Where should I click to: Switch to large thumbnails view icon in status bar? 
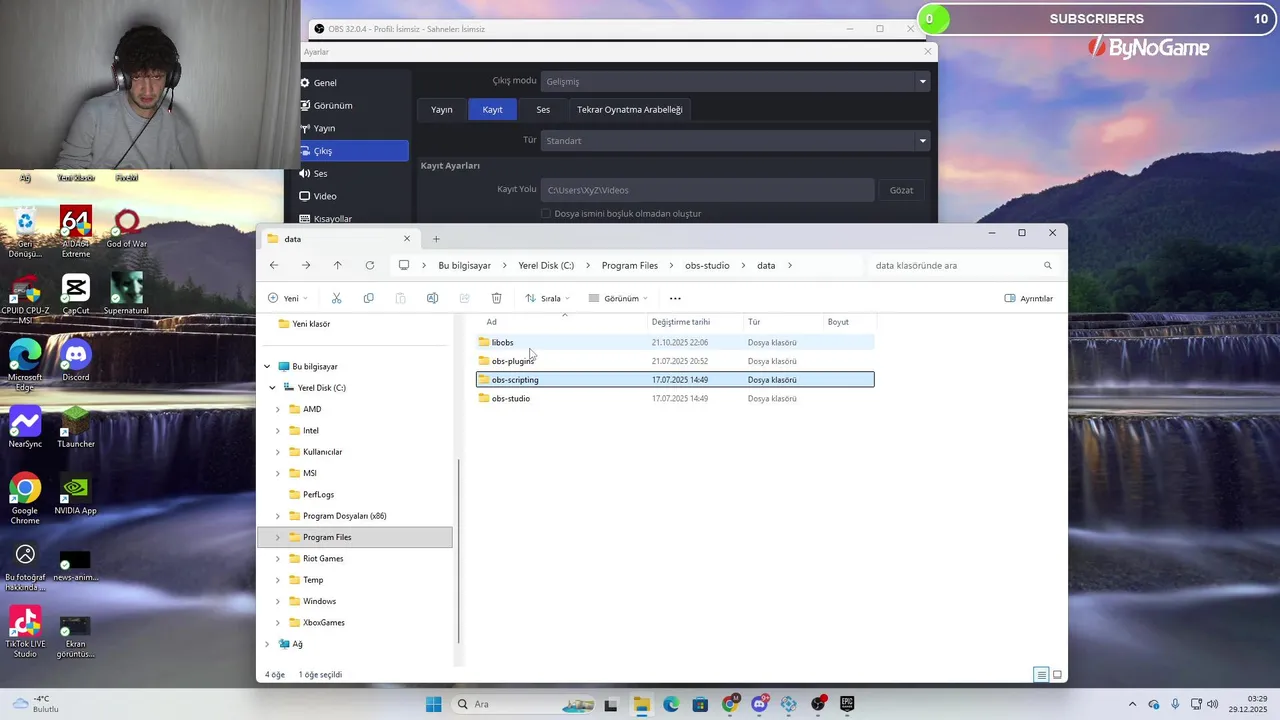[x=1057, y=675]
